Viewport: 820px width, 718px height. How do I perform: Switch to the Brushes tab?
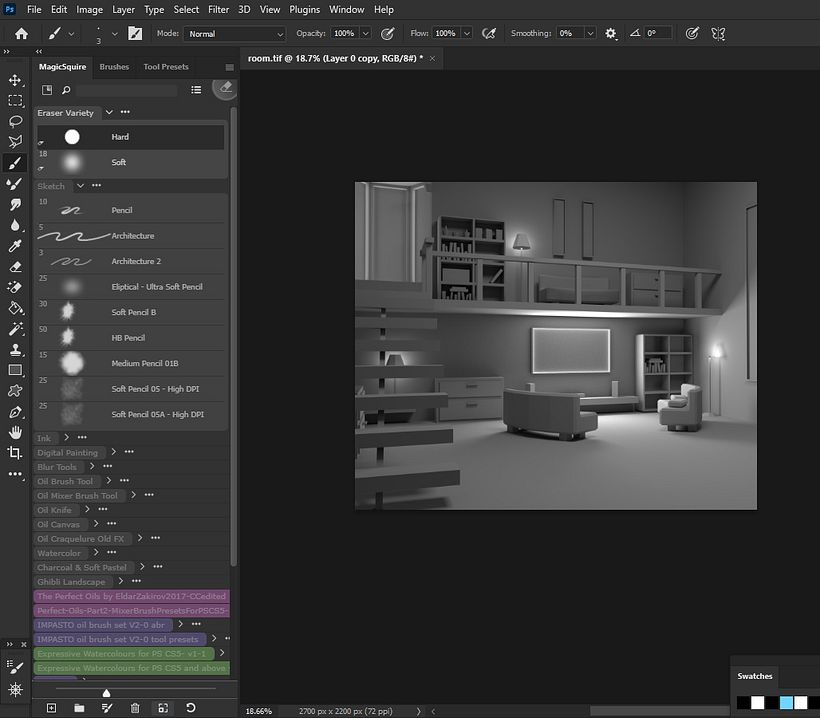click(114, 67)
